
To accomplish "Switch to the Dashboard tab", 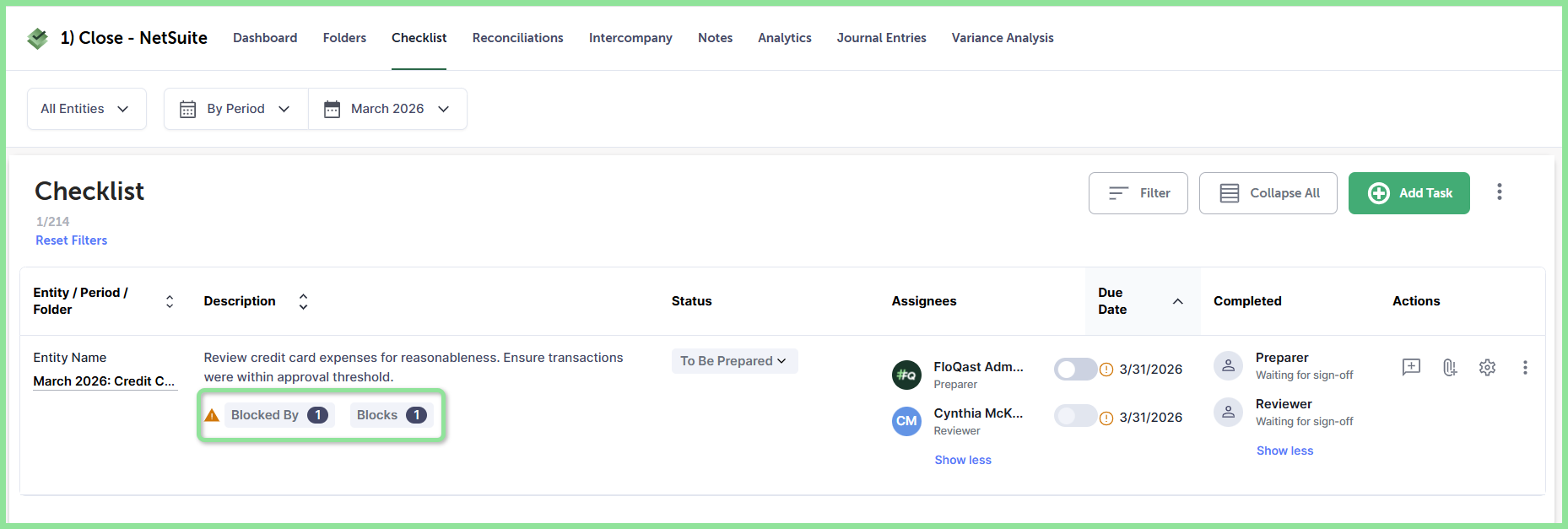I will tap(265, 38).
